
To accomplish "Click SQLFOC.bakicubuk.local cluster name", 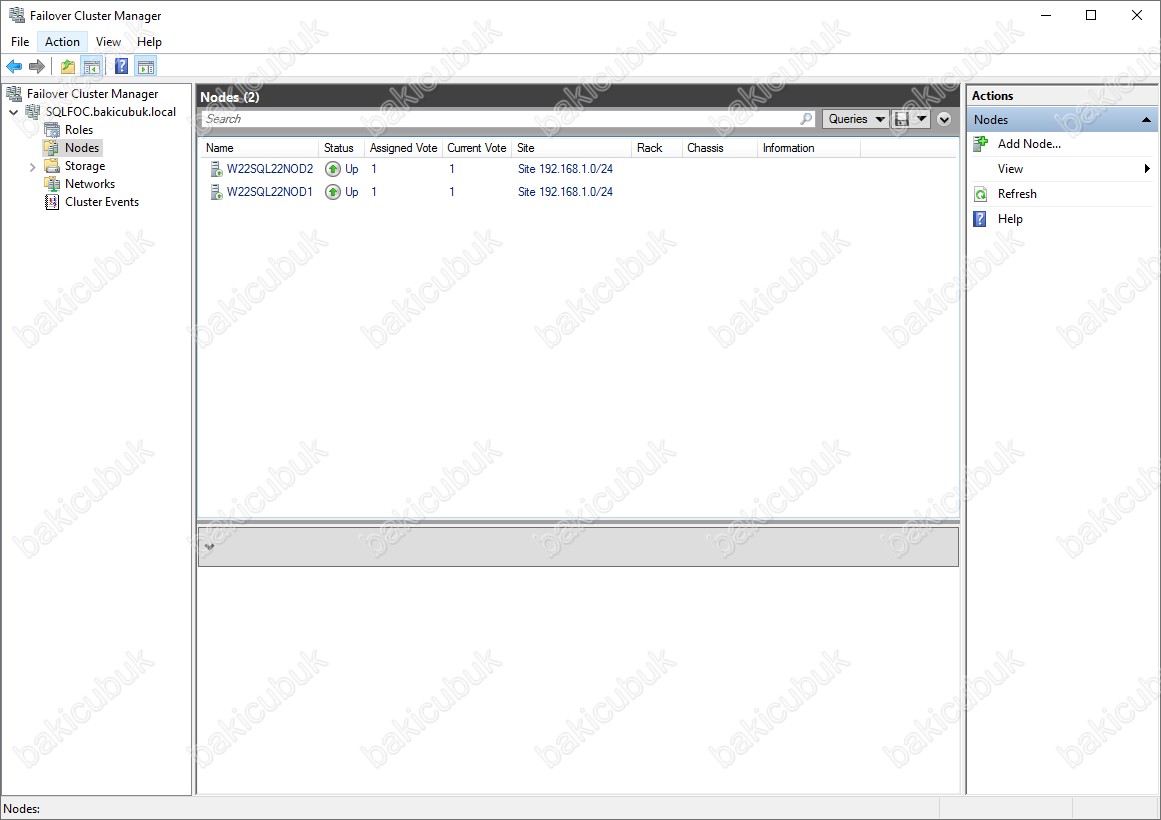I will tap(111, 112).
